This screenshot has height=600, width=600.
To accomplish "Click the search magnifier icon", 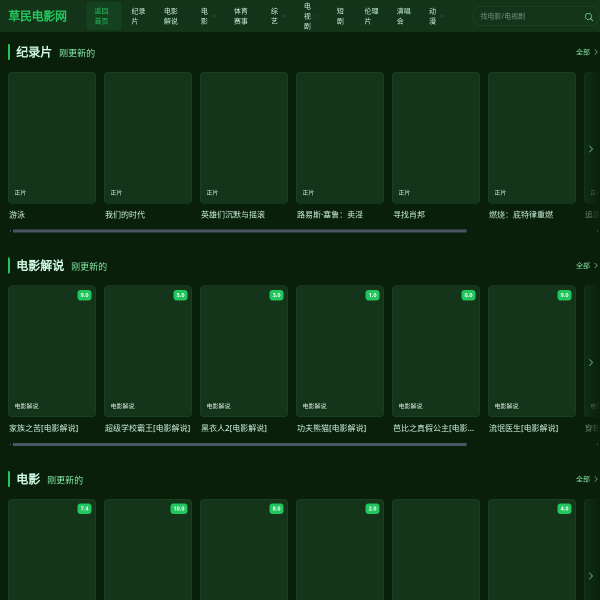I will [x=589, y=16].
